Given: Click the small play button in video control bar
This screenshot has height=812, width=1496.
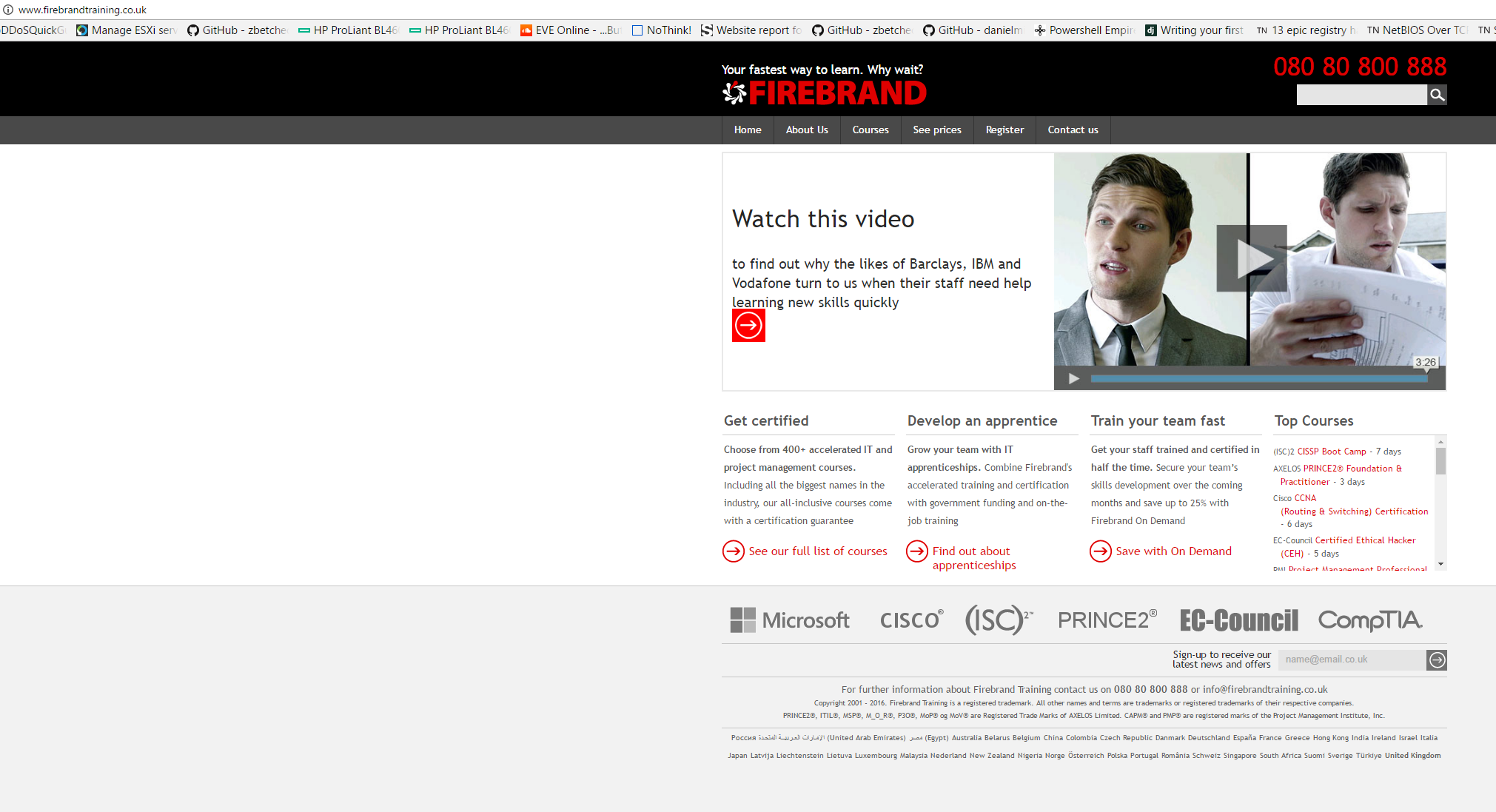Looking at the screenshot, I should point(1073,379).
